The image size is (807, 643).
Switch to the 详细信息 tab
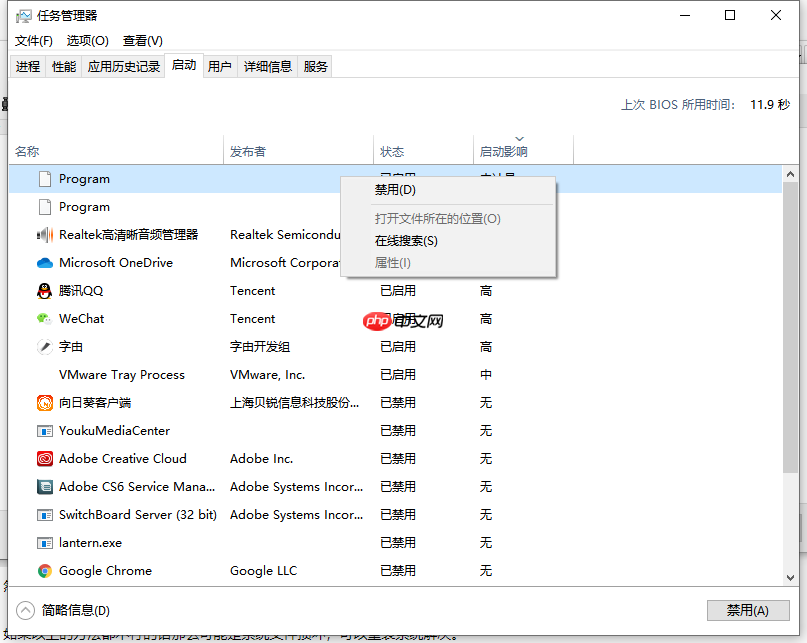pyautogui.click(x=268, y=66)
